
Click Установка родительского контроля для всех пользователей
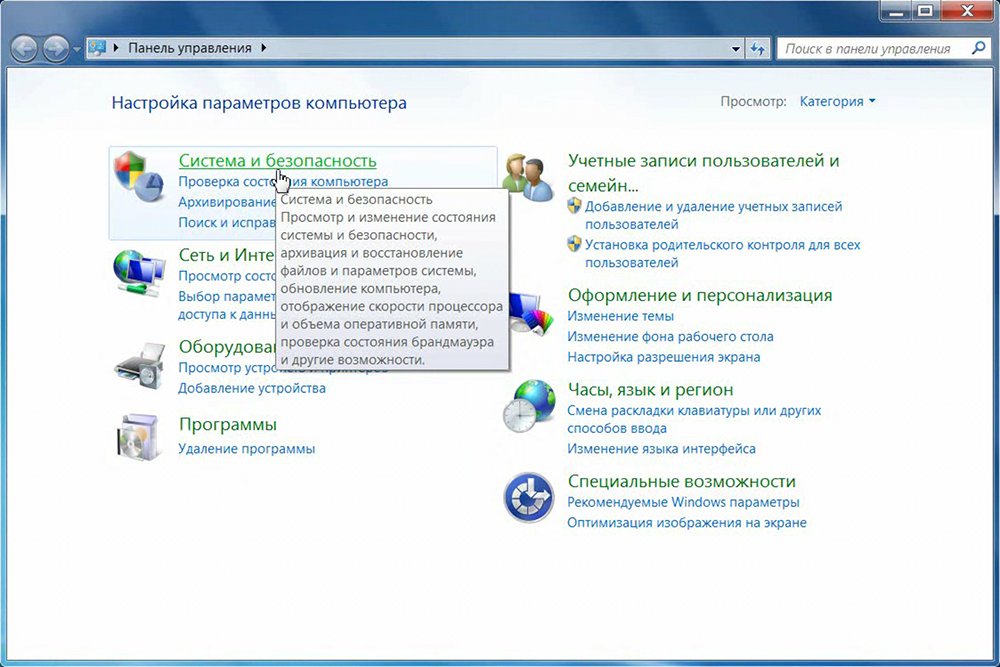click(x=723, y=254)
